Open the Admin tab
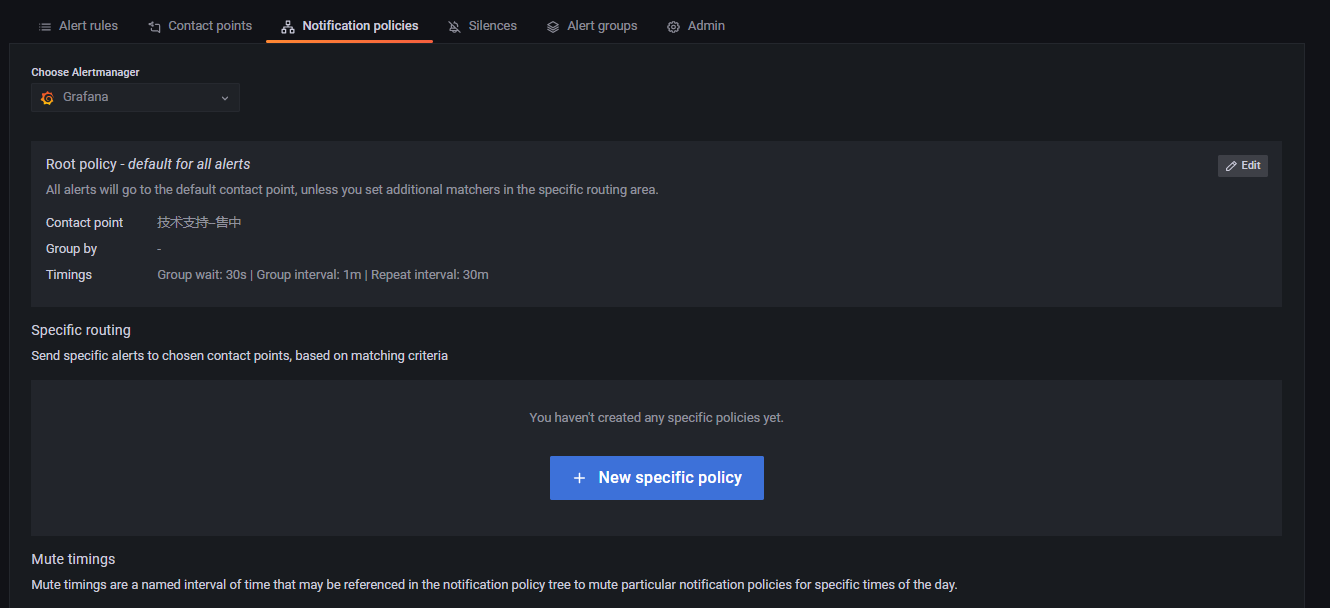The image size is (1330, 608). [706, 26]
